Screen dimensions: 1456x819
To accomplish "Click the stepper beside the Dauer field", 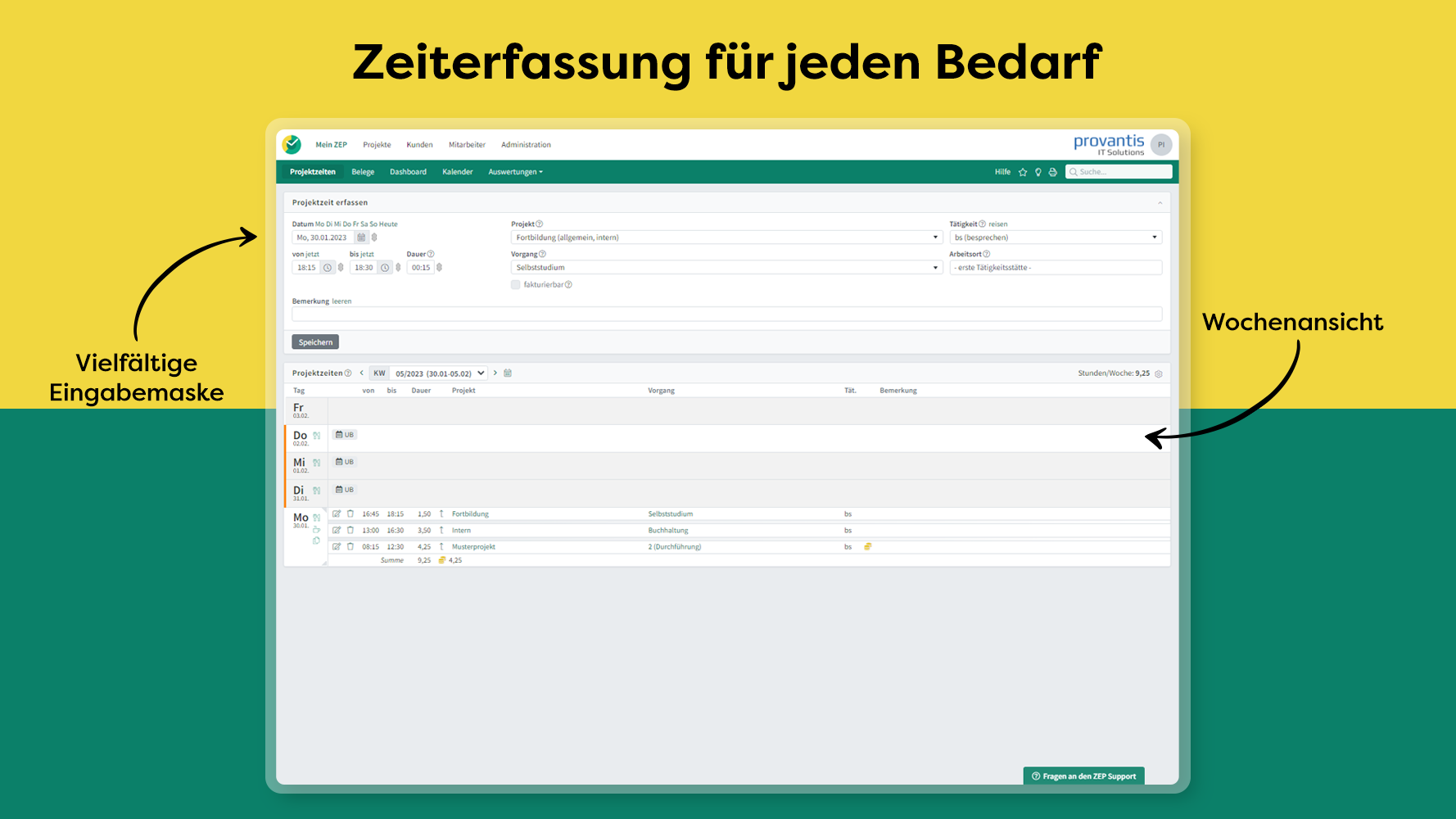I will point(439,267).
